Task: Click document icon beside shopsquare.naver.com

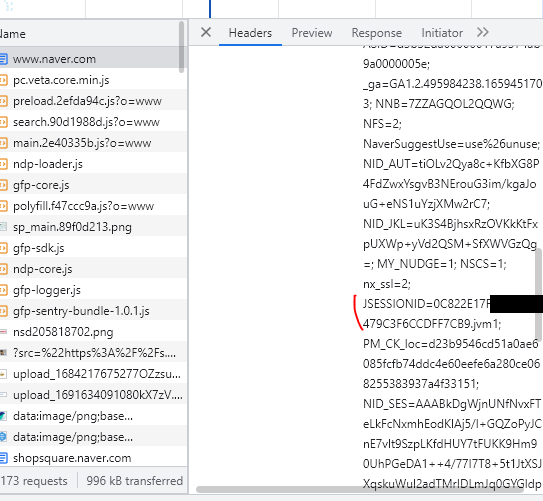Action: 3,458
